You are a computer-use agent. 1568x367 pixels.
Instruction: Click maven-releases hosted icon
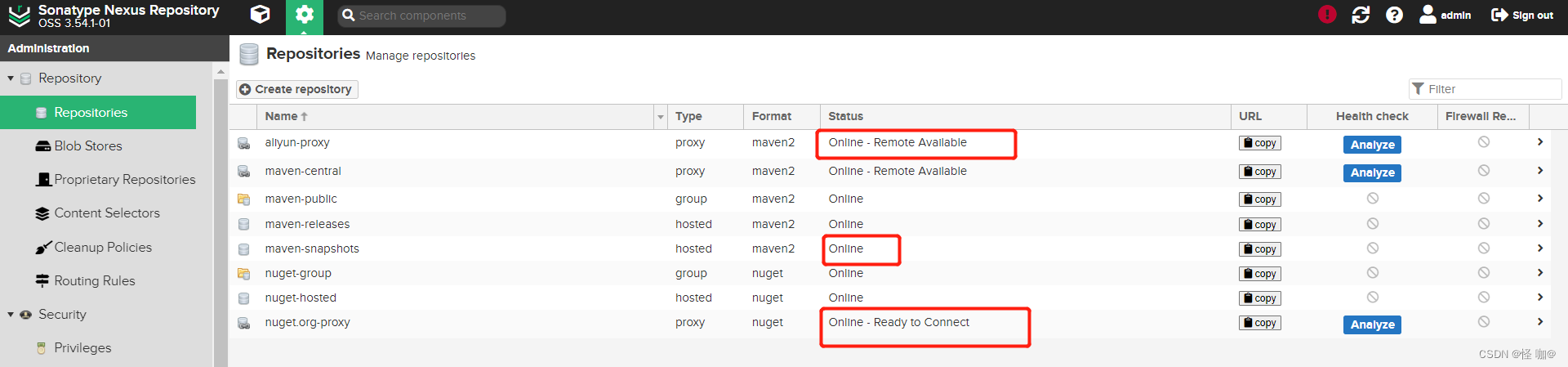point(243,225)
